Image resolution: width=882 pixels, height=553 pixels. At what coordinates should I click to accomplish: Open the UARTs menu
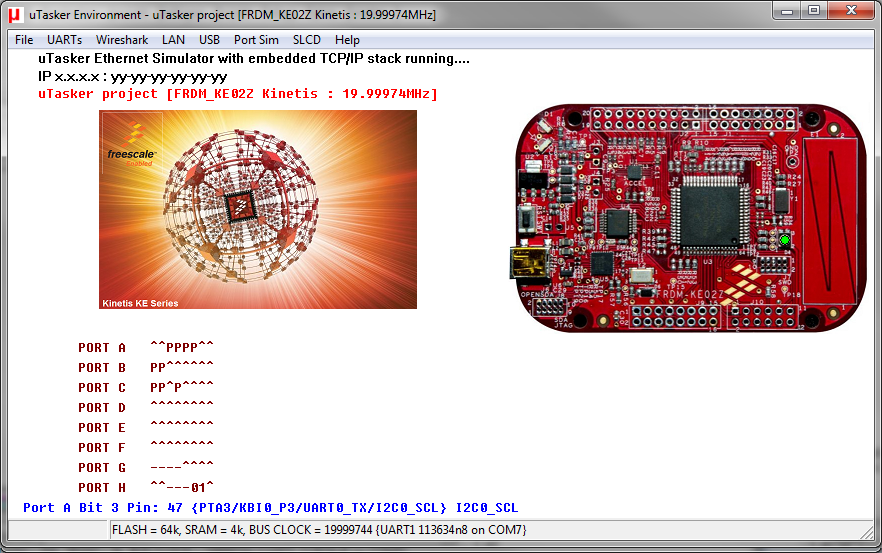pos(64,40)
